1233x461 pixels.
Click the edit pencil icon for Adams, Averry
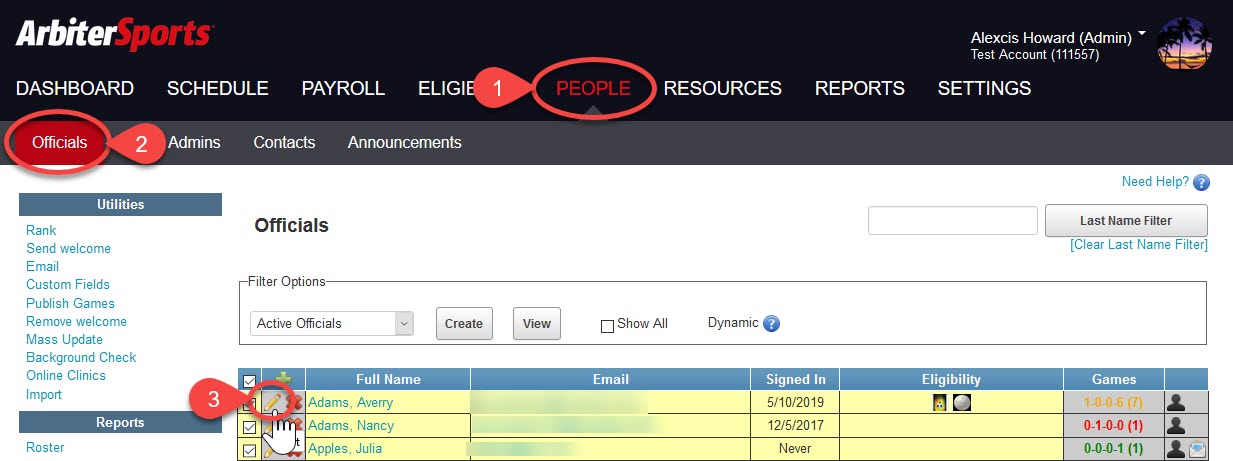[x=273, y=402]
